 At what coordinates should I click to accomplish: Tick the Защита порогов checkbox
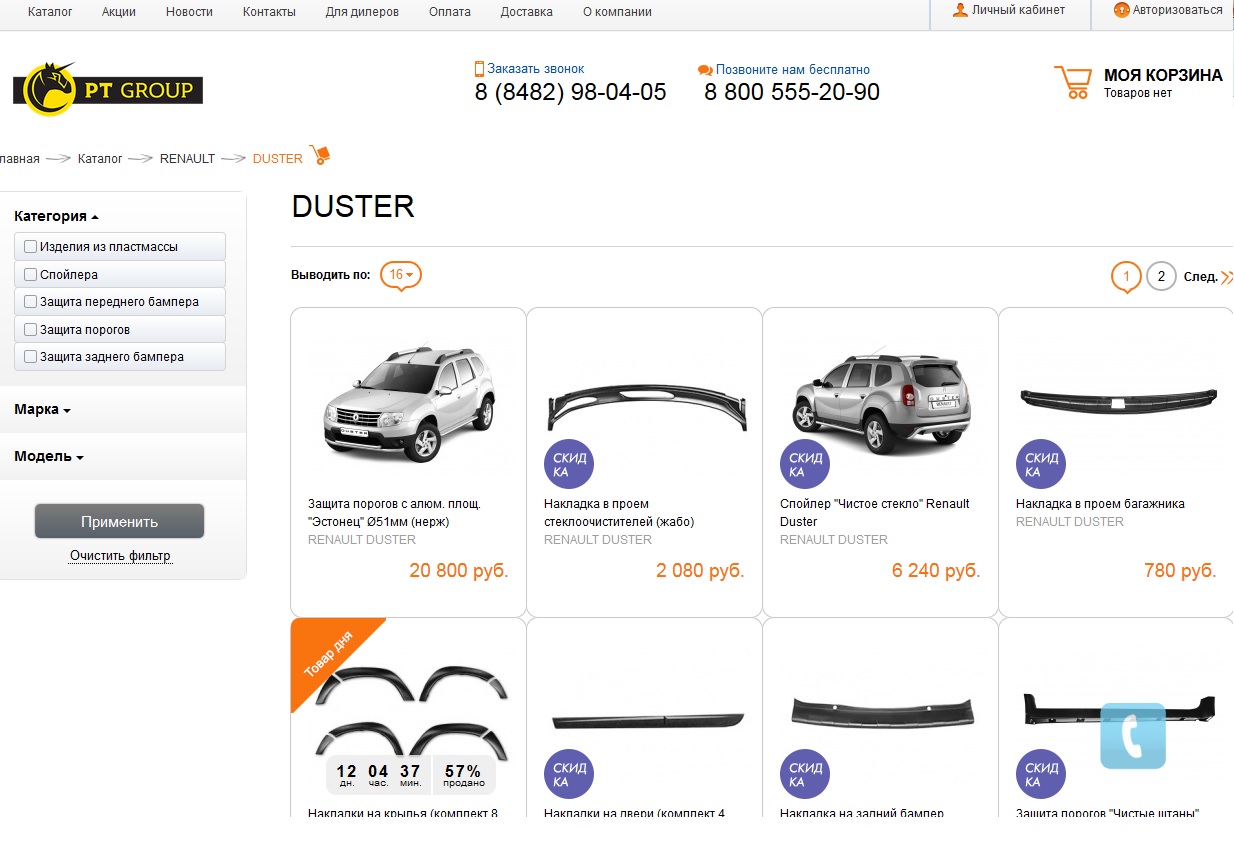coord(31,329)
